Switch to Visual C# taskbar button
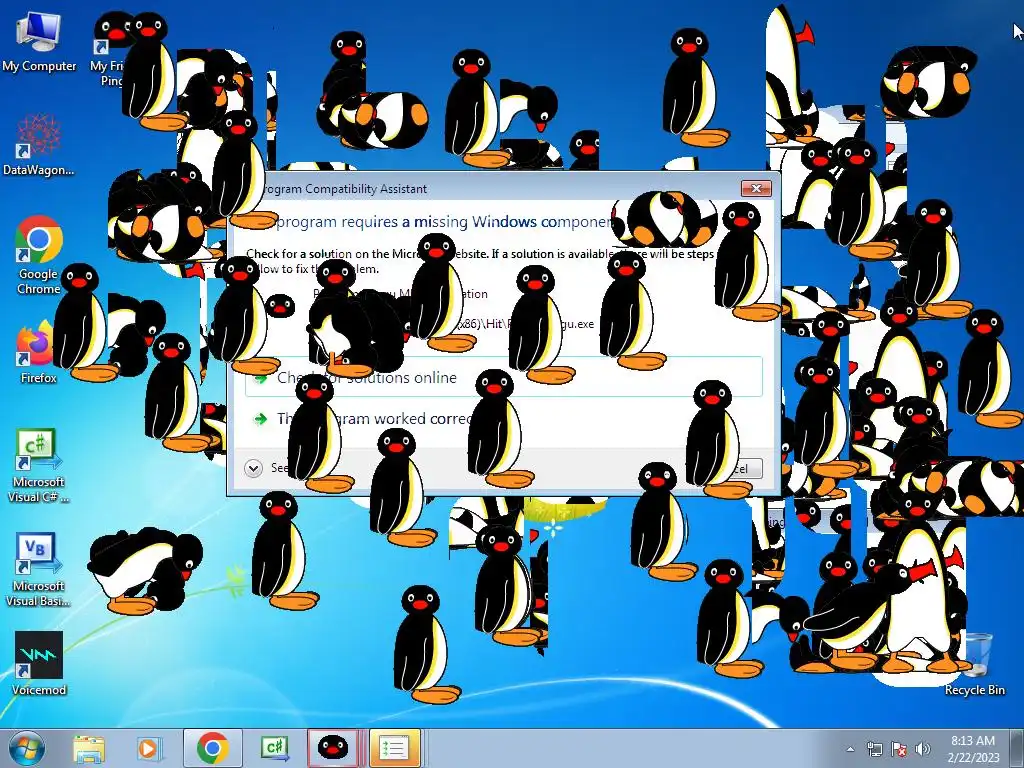Viewport: 1024px width, 768px height. coord(274,748)
